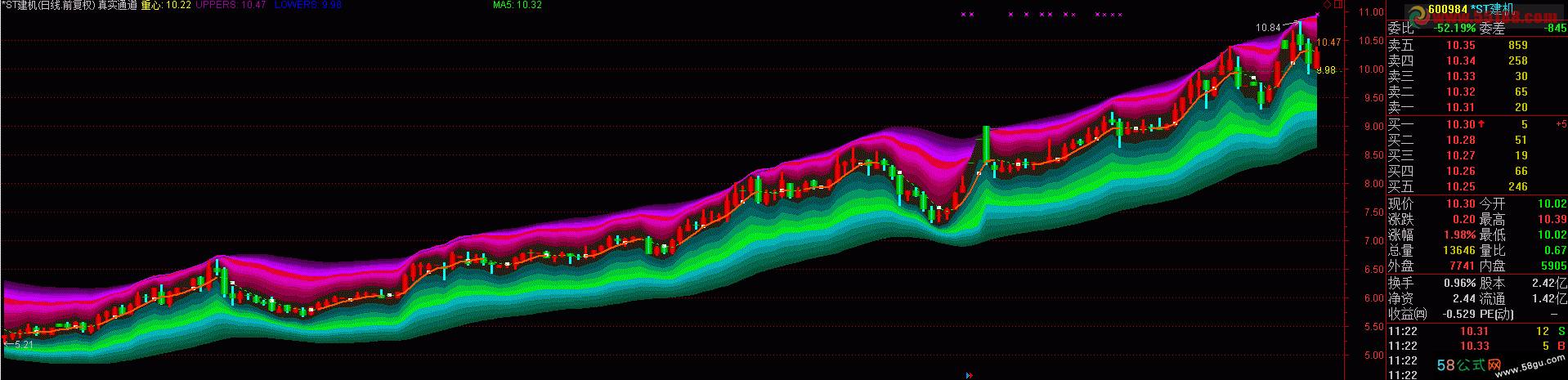
Task: Select the UPPERS: 10.47 indicator label
Action: pyautogui.click(x=231, y=5)
